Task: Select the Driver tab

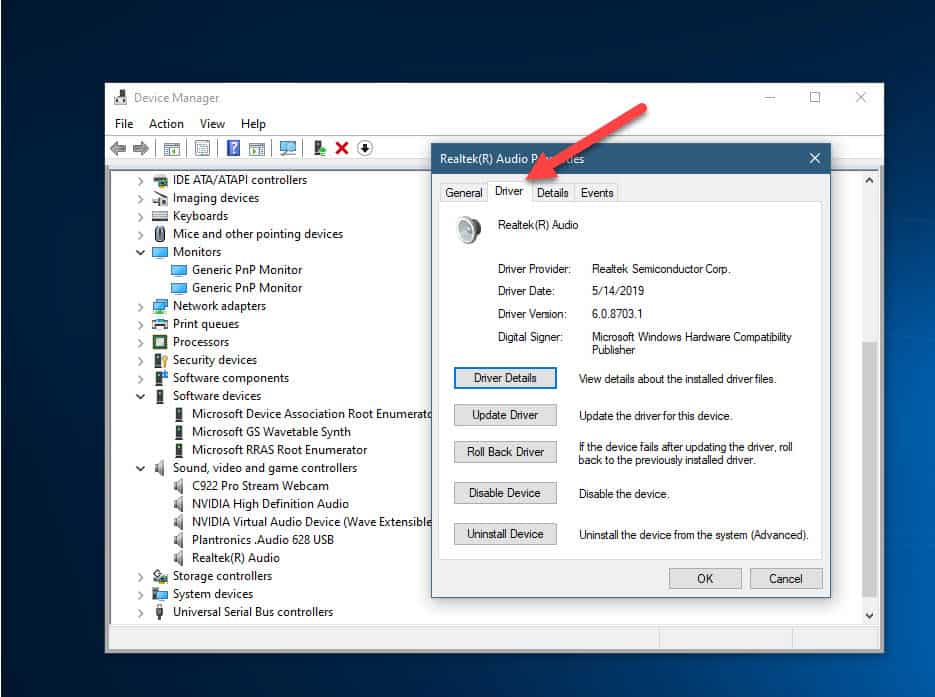Action: pyautogui.click(x=509, y=191)
